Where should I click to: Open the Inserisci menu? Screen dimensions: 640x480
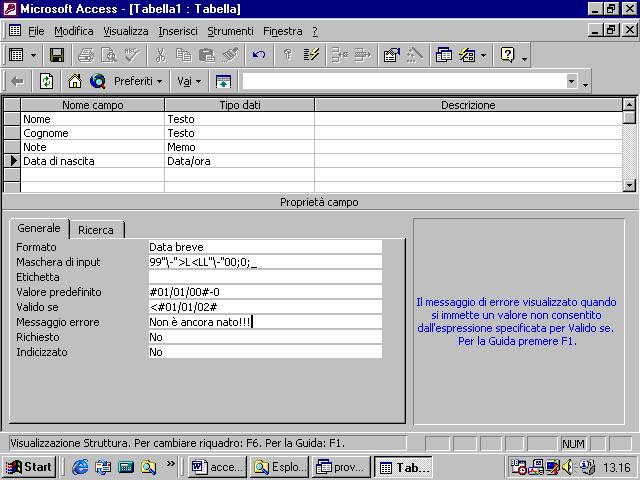coord(178,31)
